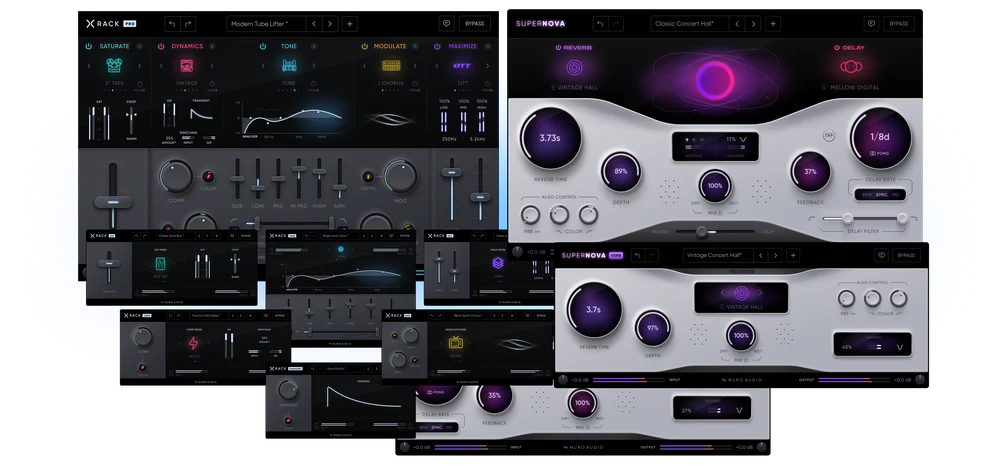Click the Bus Sat mode icon in small rack
Screen dimensions: 1000x466
pos(160,264)
